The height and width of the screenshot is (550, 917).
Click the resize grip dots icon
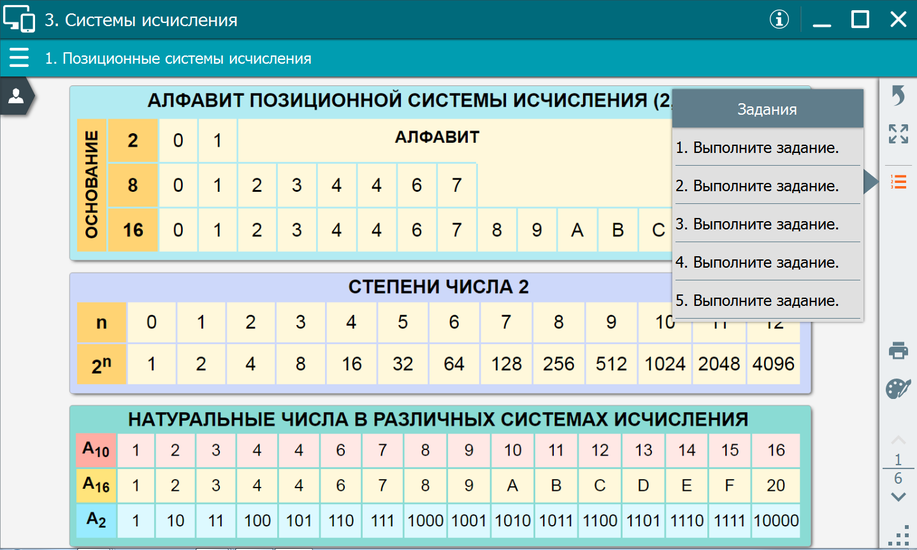(898, 537)
